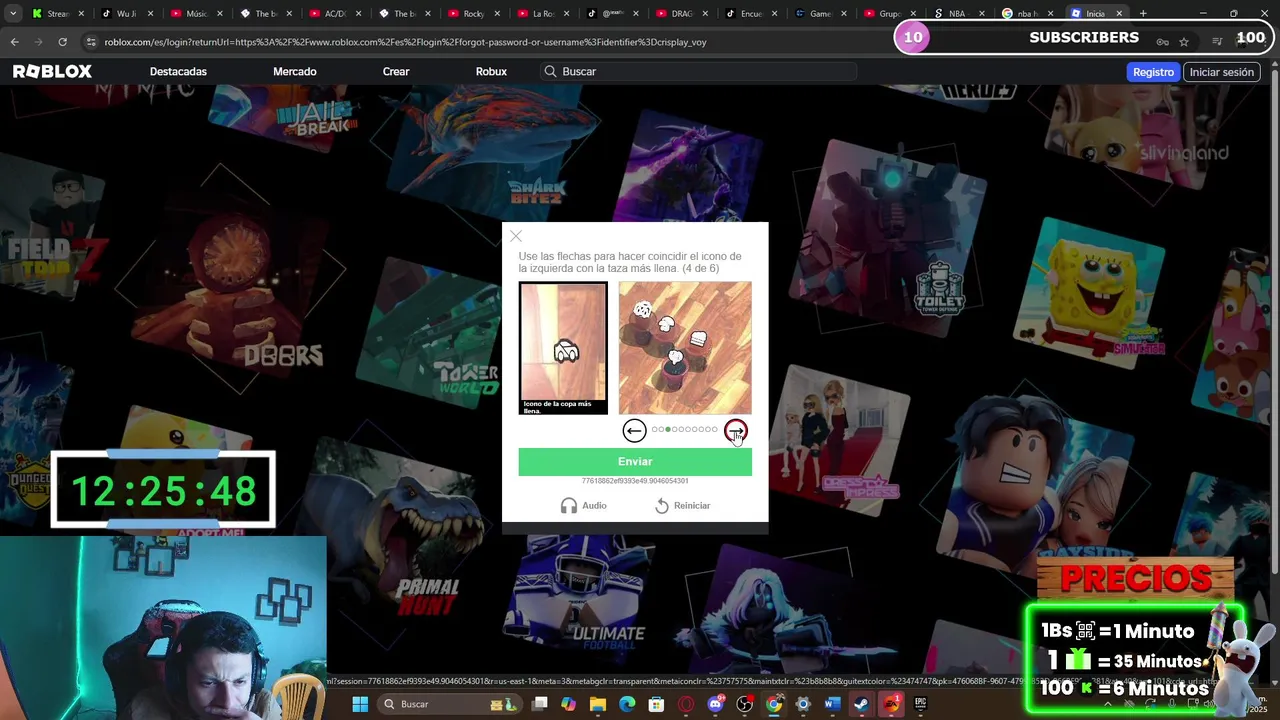Click the left captcha image with the cup icon
The width and height of the screenshot is (1280, 720).
[563, 348]
